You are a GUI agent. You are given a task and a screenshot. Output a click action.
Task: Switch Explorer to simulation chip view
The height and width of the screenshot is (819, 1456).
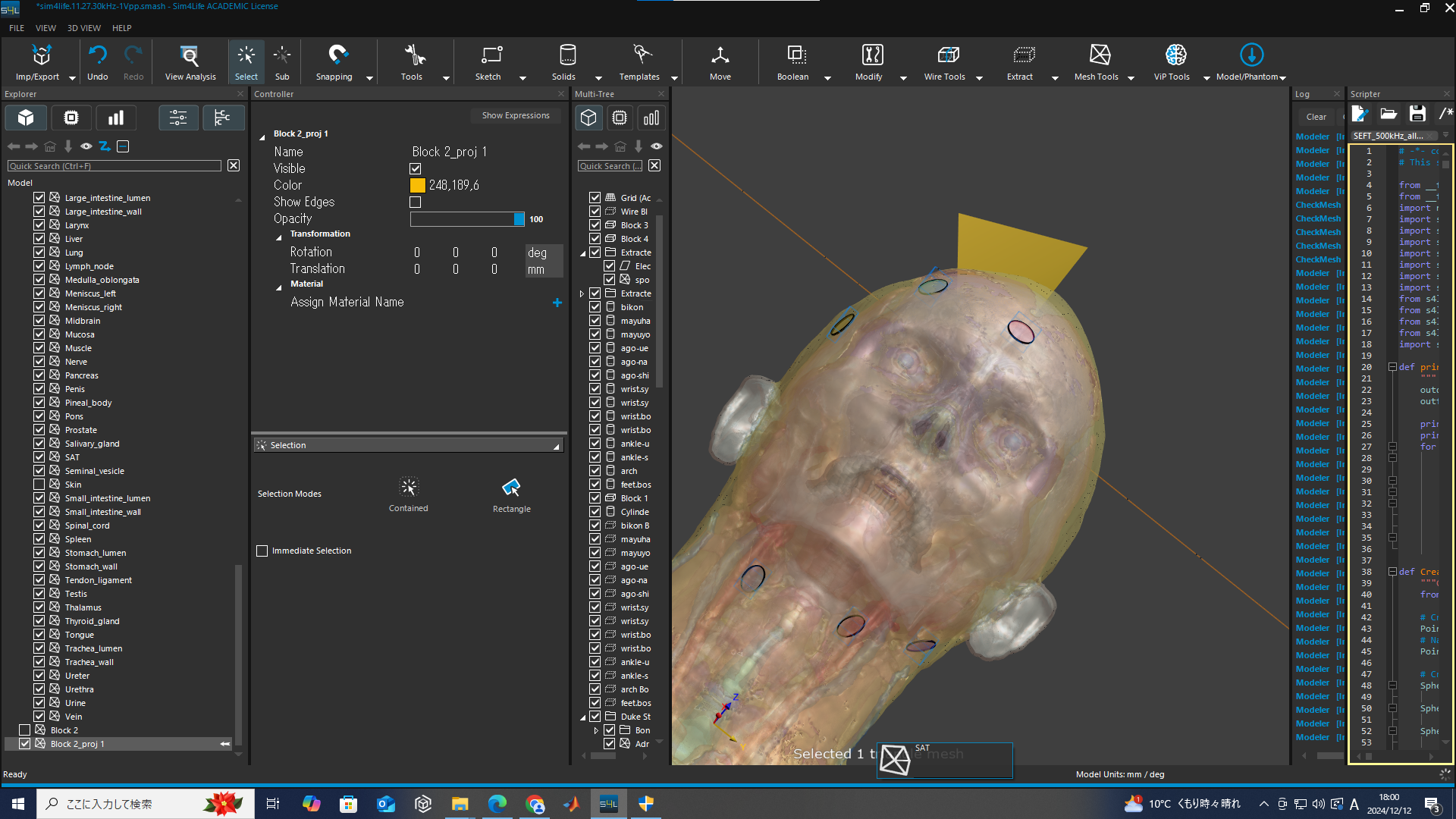[x=71, y=118]
